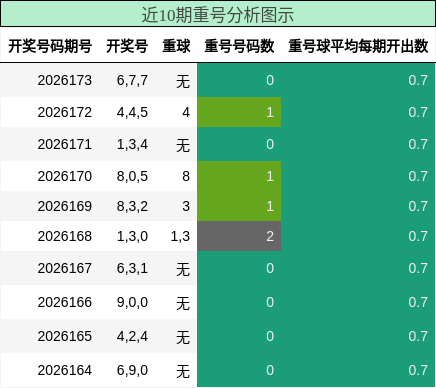
Task: Select draw numbers 1,3,4
Action: pyautogui.click(x=132, y=144)
